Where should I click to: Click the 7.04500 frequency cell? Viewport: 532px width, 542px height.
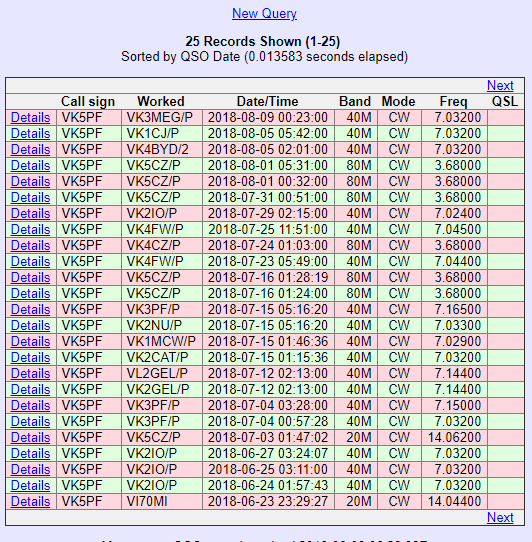tap(454, 230)
